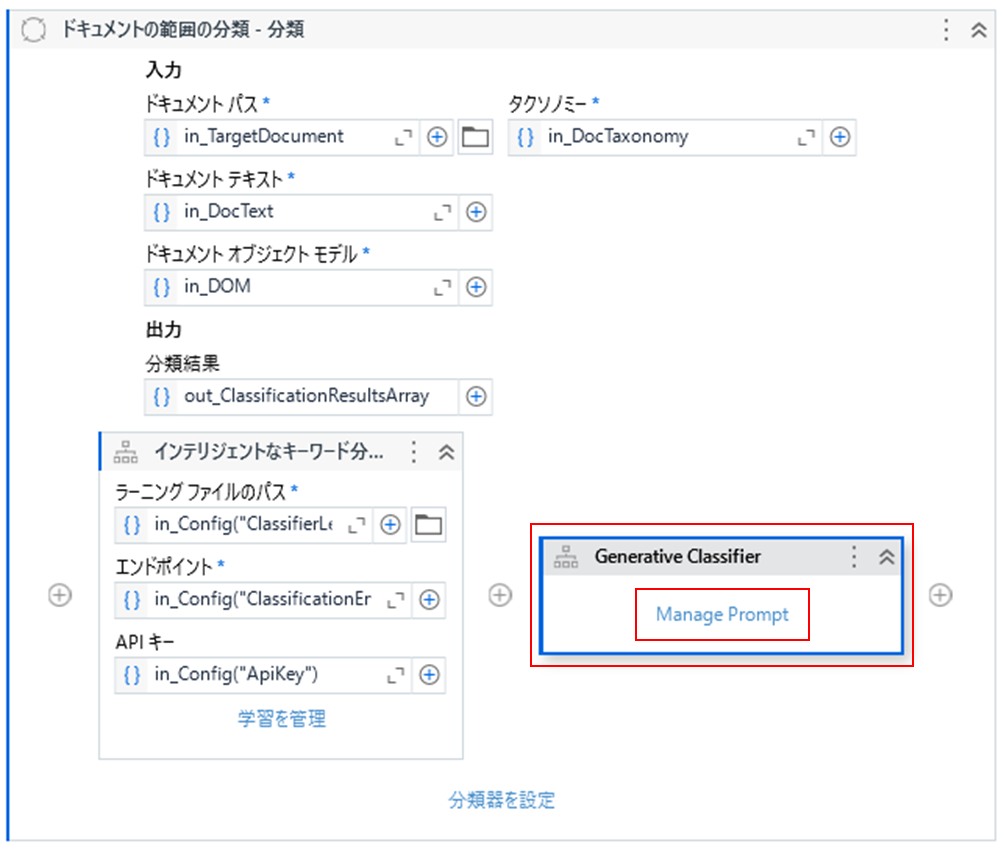
Task: Add activity left of the keyword classifier
Action: tap(60, 595)
